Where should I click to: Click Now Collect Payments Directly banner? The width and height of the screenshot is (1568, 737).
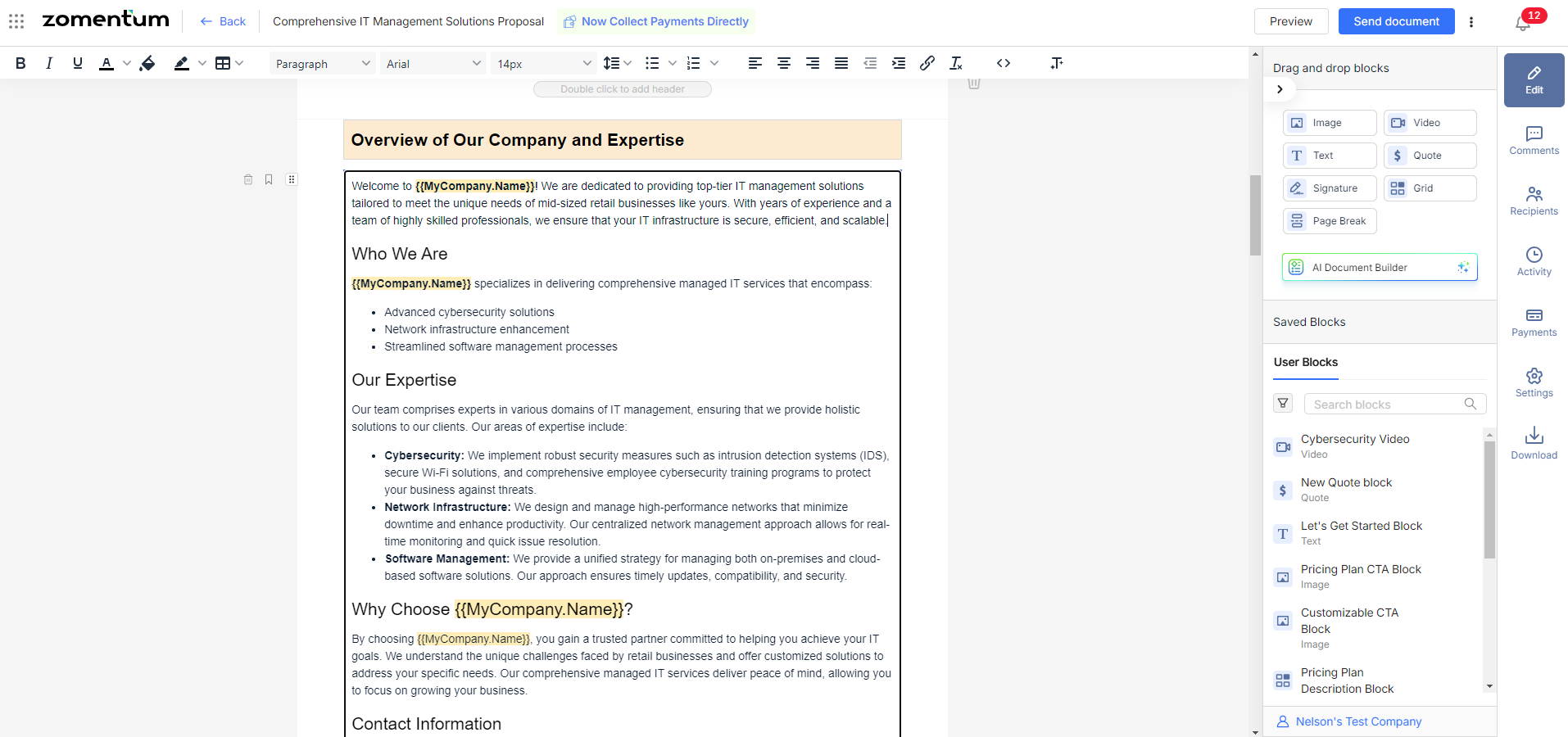point(656,21)
